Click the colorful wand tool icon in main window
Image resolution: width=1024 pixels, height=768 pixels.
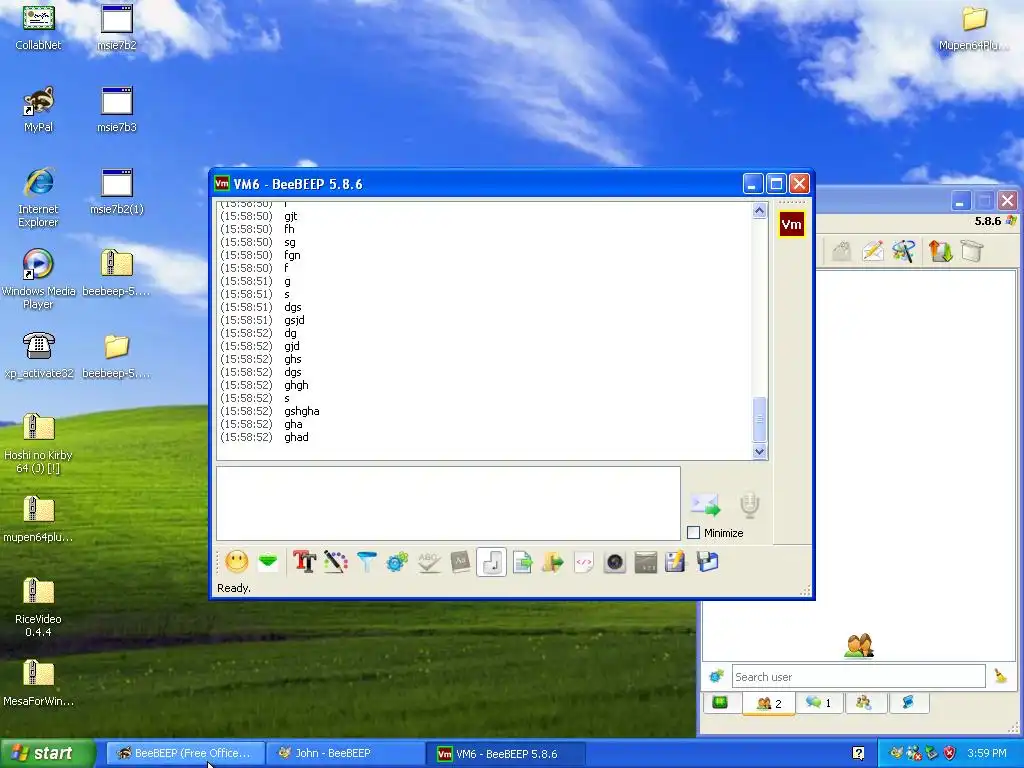click(904, 251)
